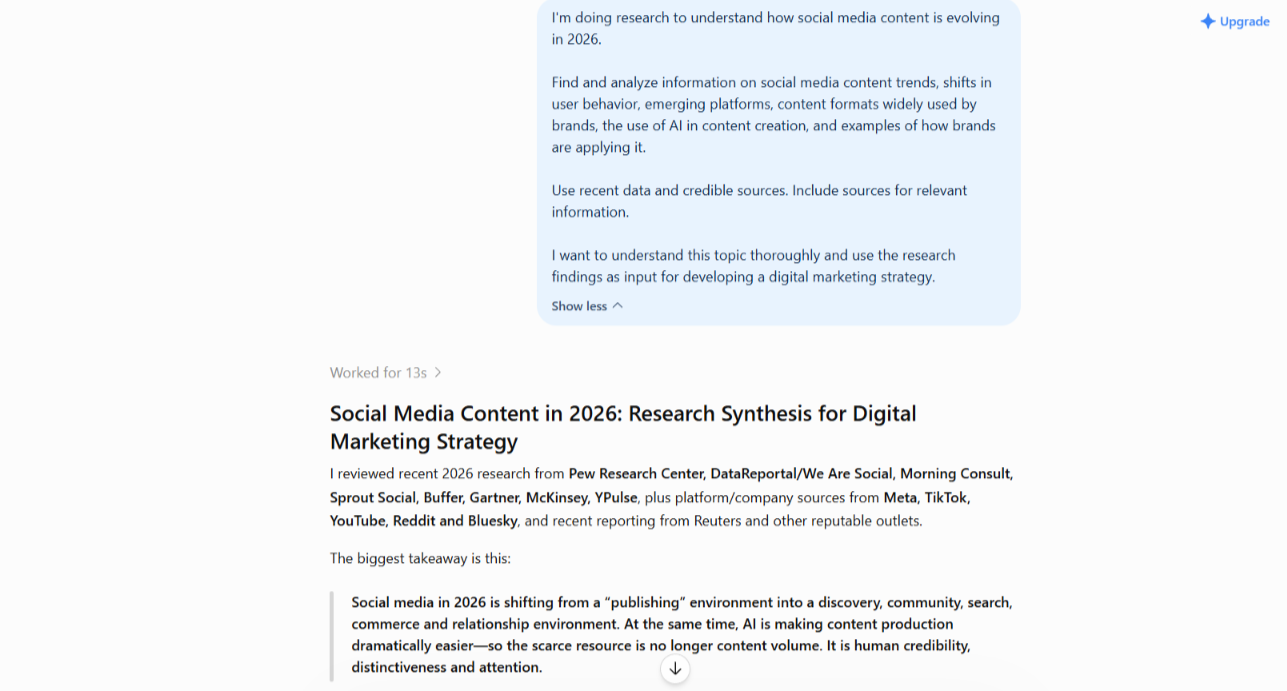Click the paragraph starting "I reviewed recent 2026 research"
Image resolution: width=1287 pixels, height=691 pixels.
[x=672, y=497]
